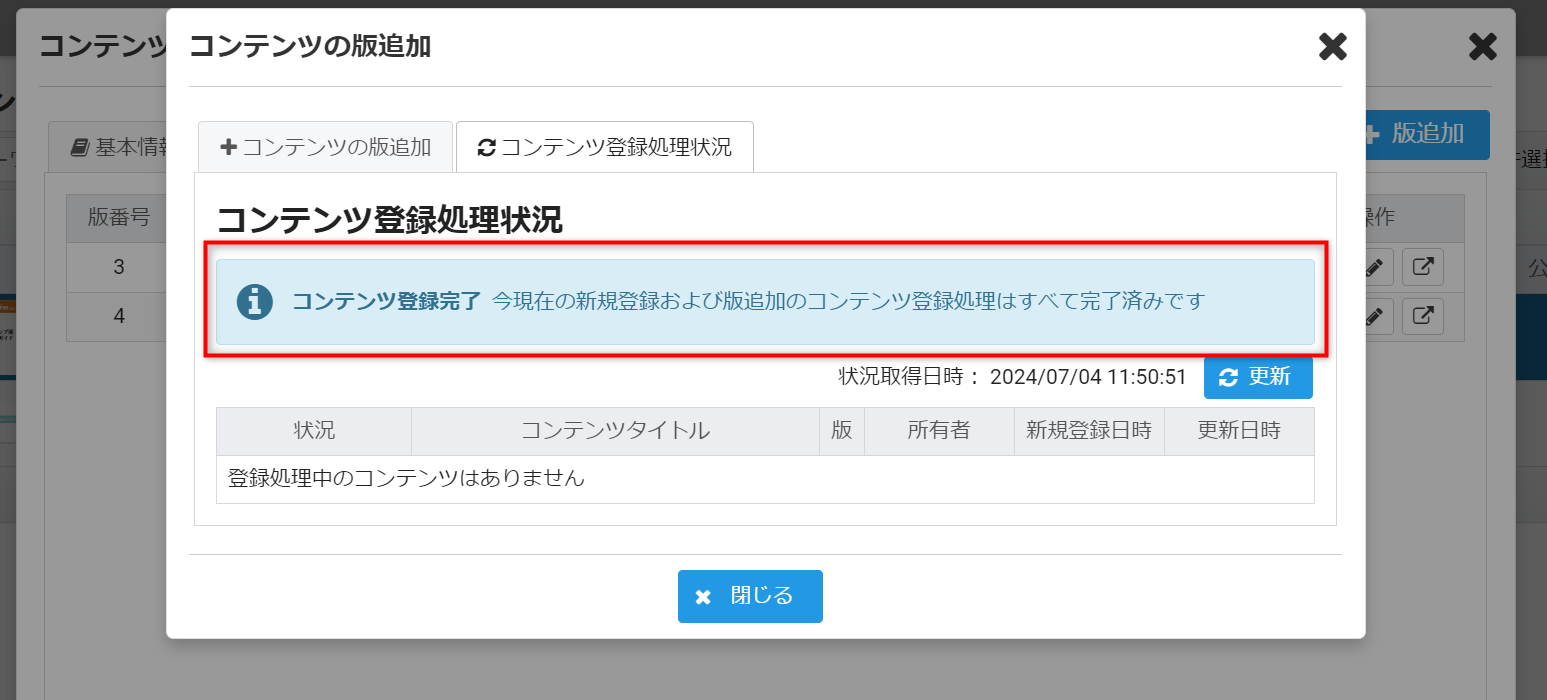The width and height of the screenshot is (1547, 700).
Task: Open version 3 via the external link icon
Action: [x=1422, y=267]
